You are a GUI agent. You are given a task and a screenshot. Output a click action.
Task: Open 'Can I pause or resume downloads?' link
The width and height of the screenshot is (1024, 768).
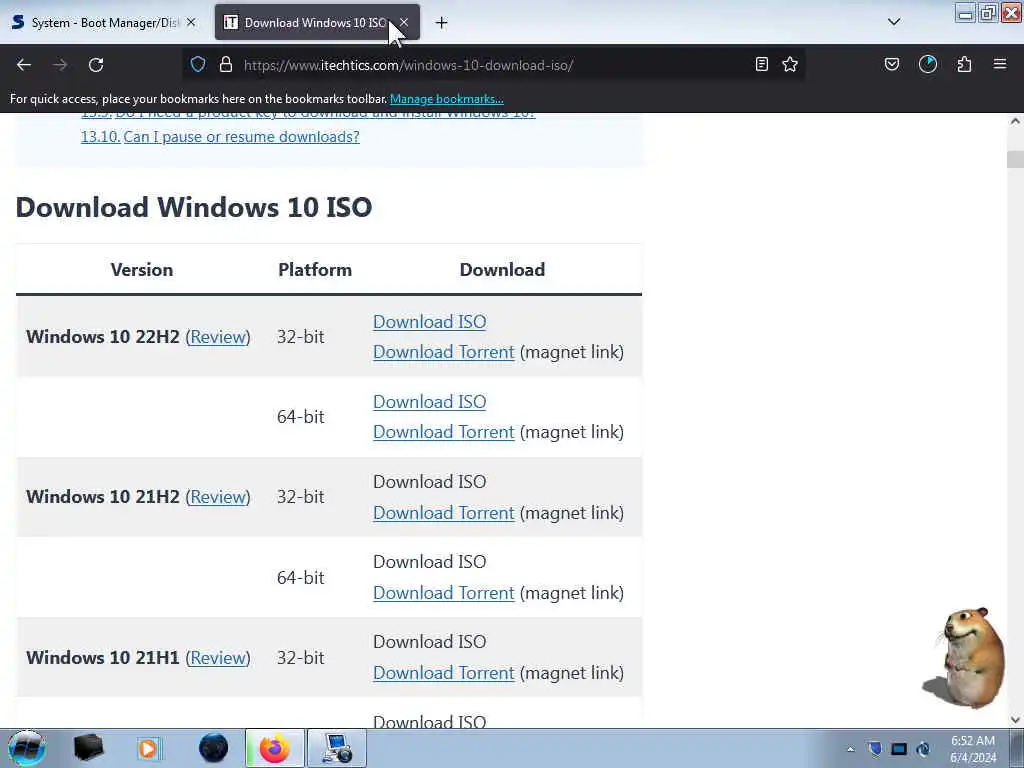coord(241,136)
